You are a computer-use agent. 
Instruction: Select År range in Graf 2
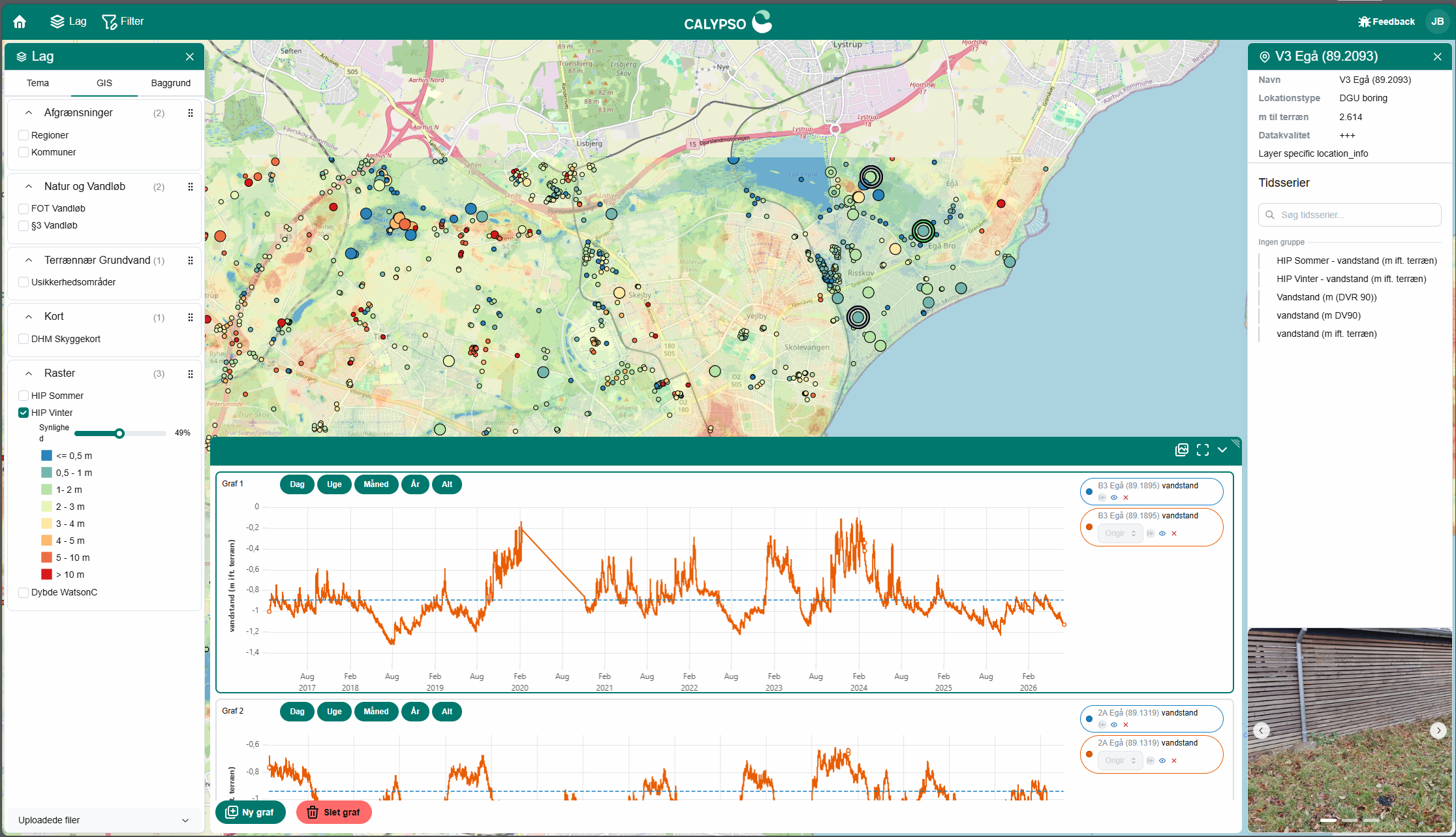click(x=415, y=712)
